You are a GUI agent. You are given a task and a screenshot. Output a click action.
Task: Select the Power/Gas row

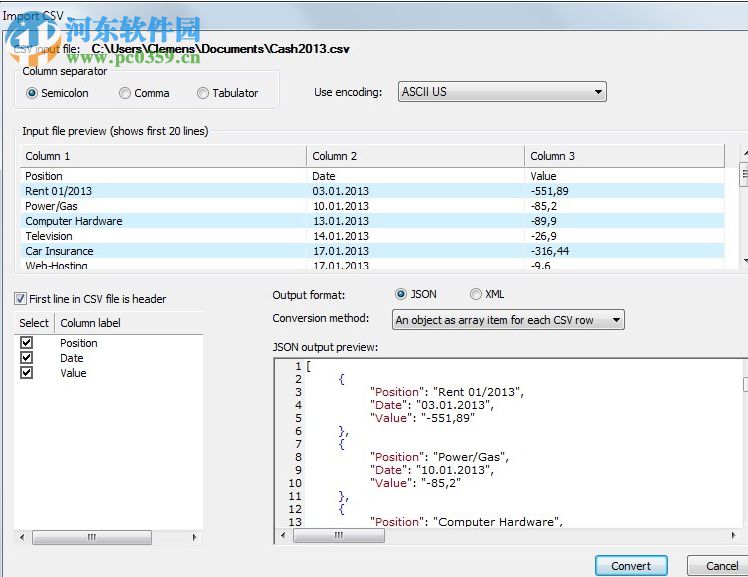coord(372,206)
